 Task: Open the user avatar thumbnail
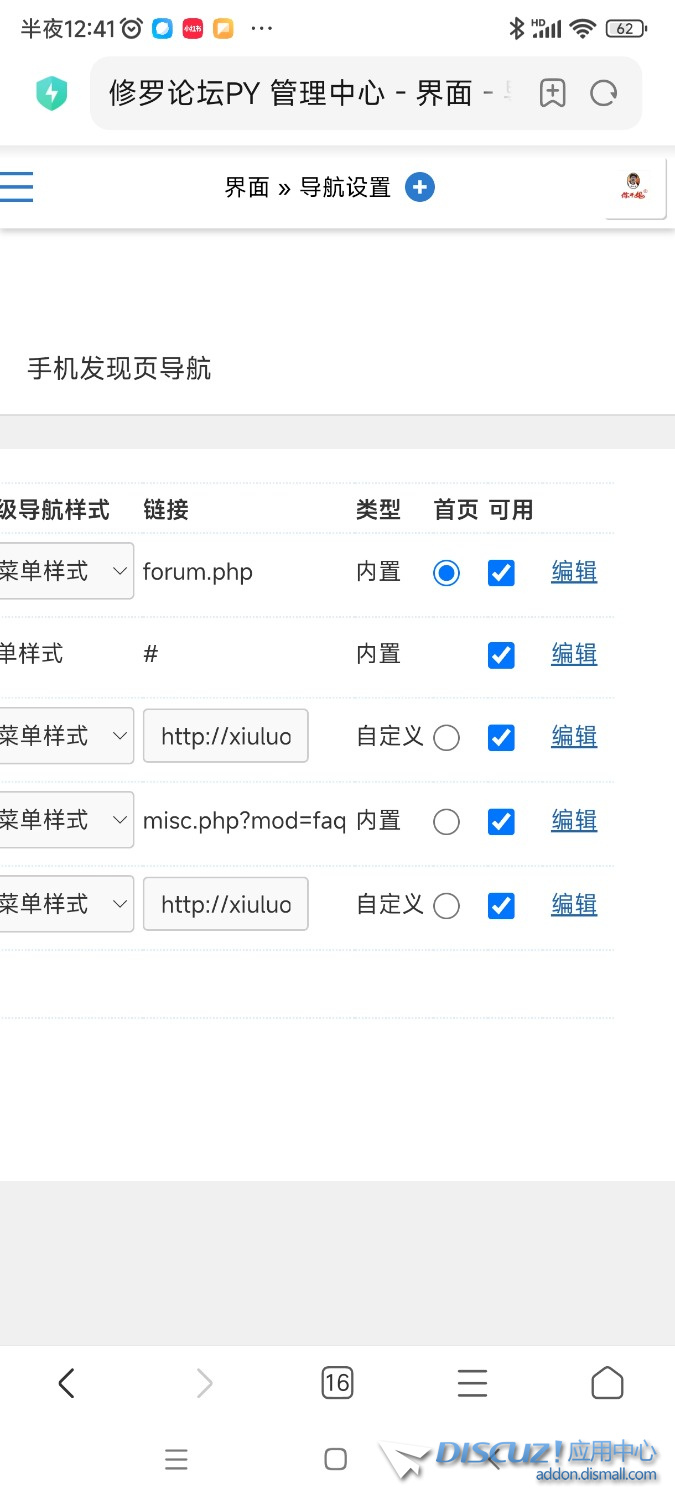click(634, 187)
